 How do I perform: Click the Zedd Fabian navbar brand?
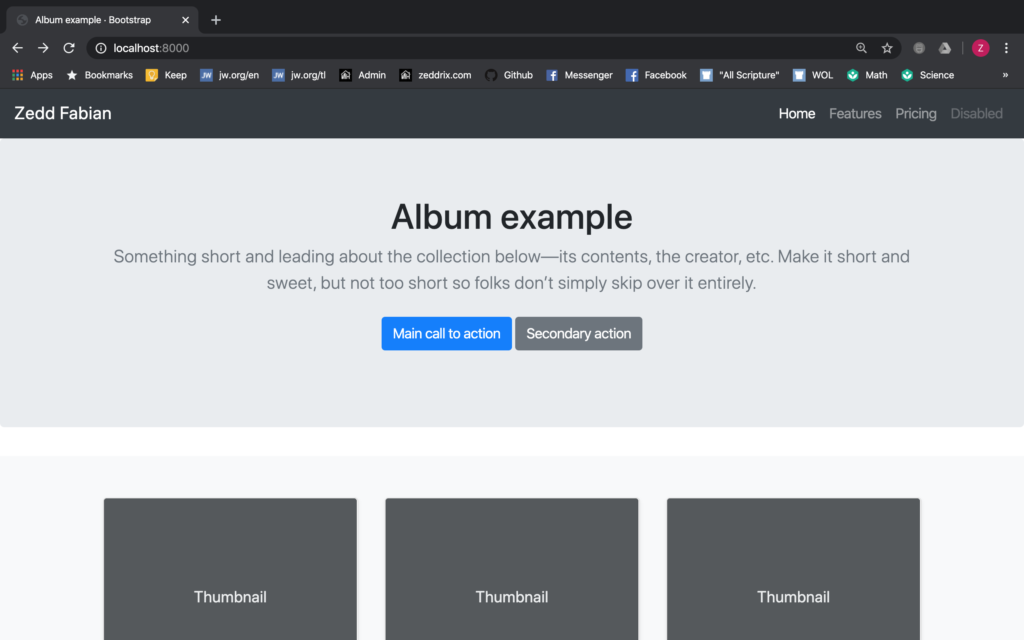(x=63, y=113)
